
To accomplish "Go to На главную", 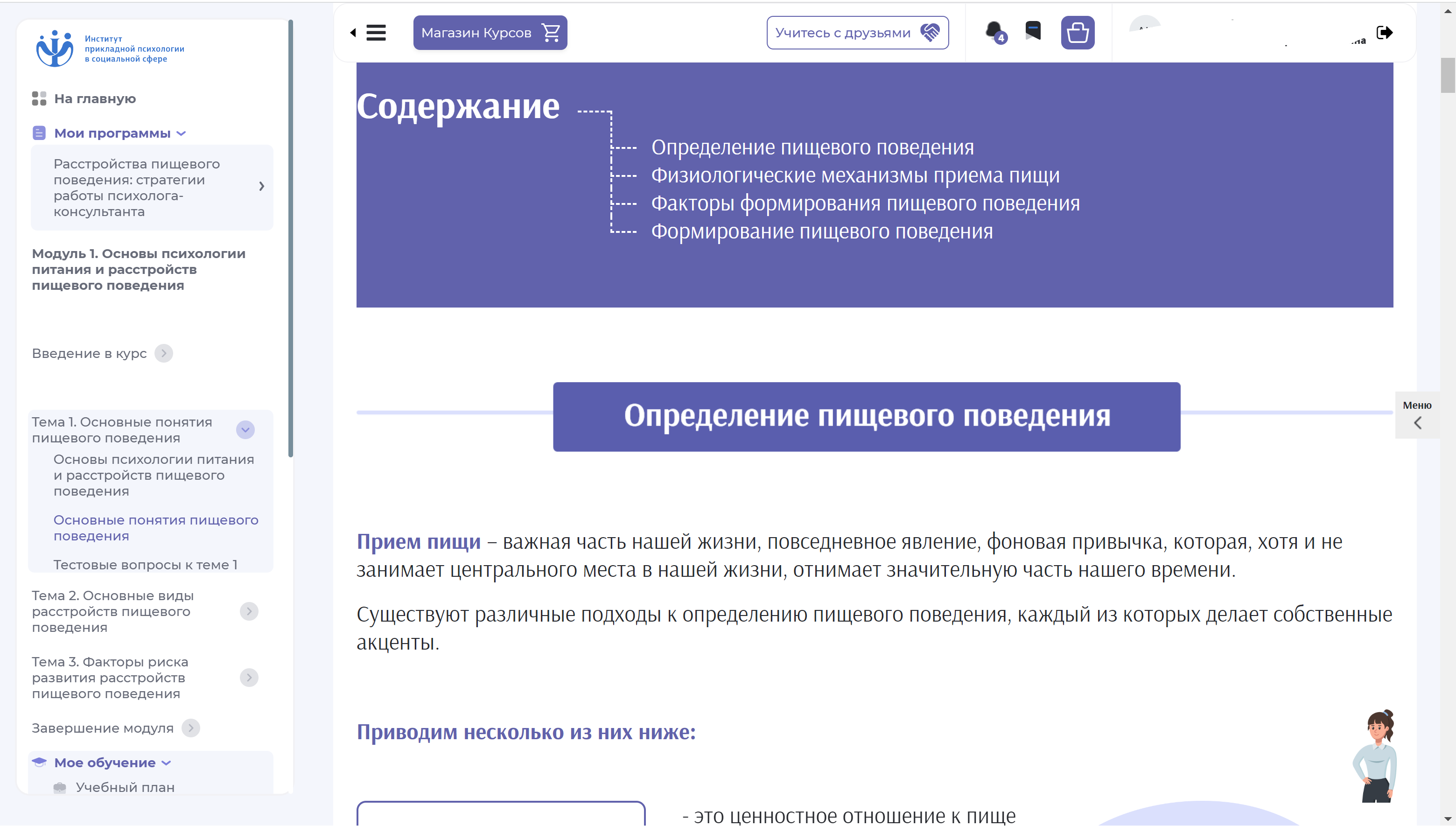I will pyautogui.click(x=95, y=99).
